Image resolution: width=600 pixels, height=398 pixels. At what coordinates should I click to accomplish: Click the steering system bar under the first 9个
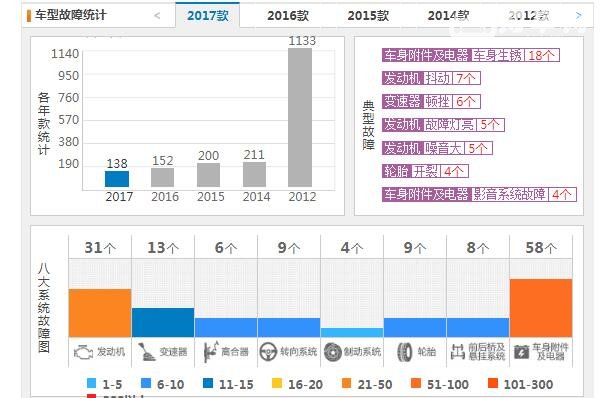289,328
